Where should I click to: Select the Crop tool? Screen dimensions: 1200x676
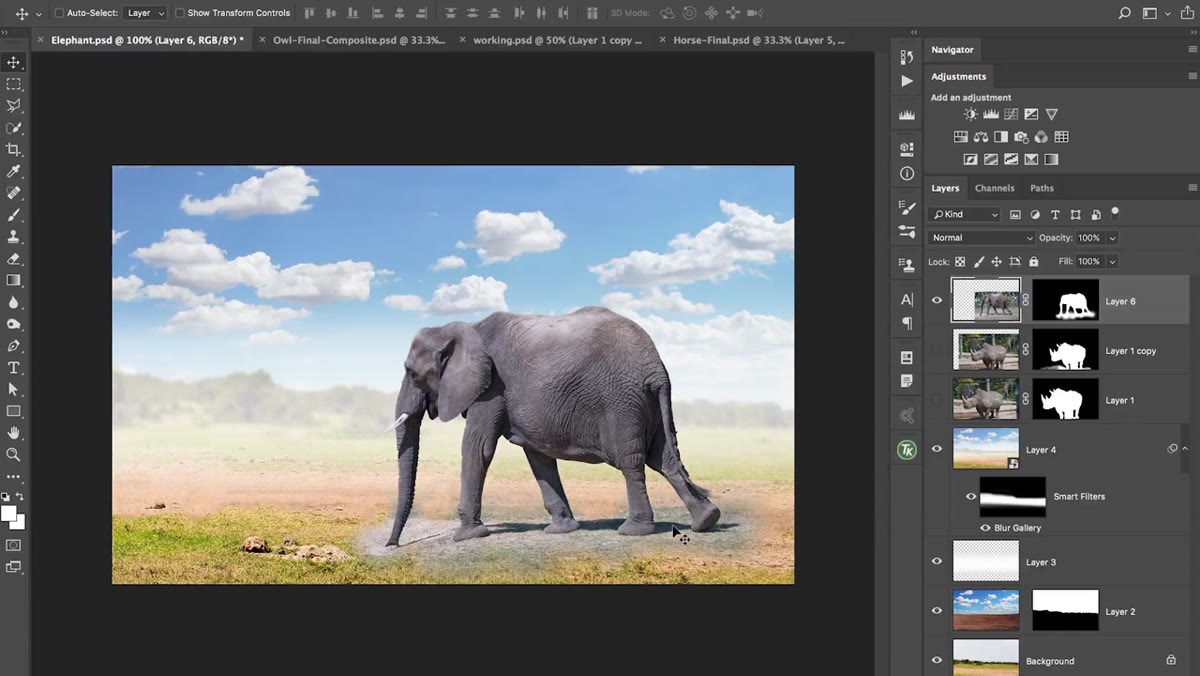[x=14, y=150]
